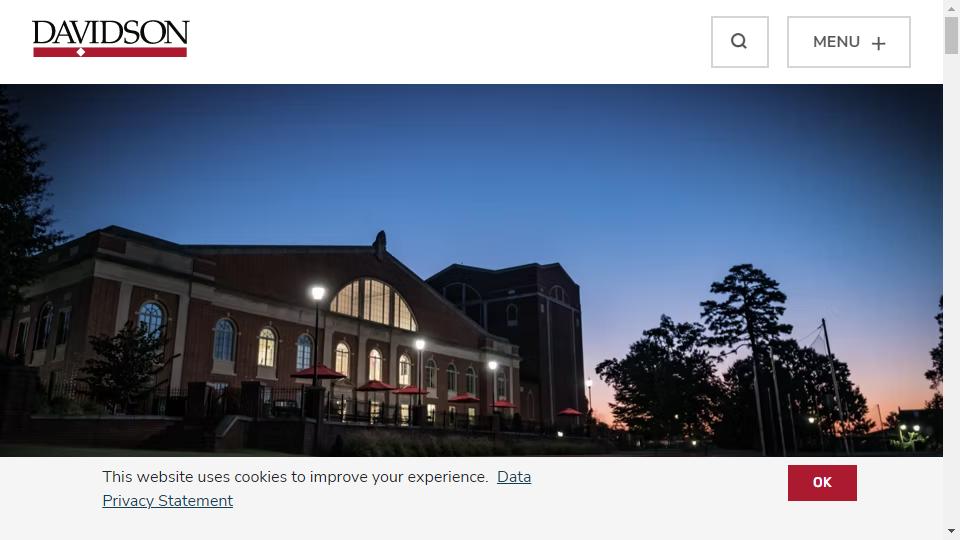Click the large arched lit window in photo
960x540 pixels.
(x=373, y=304)
